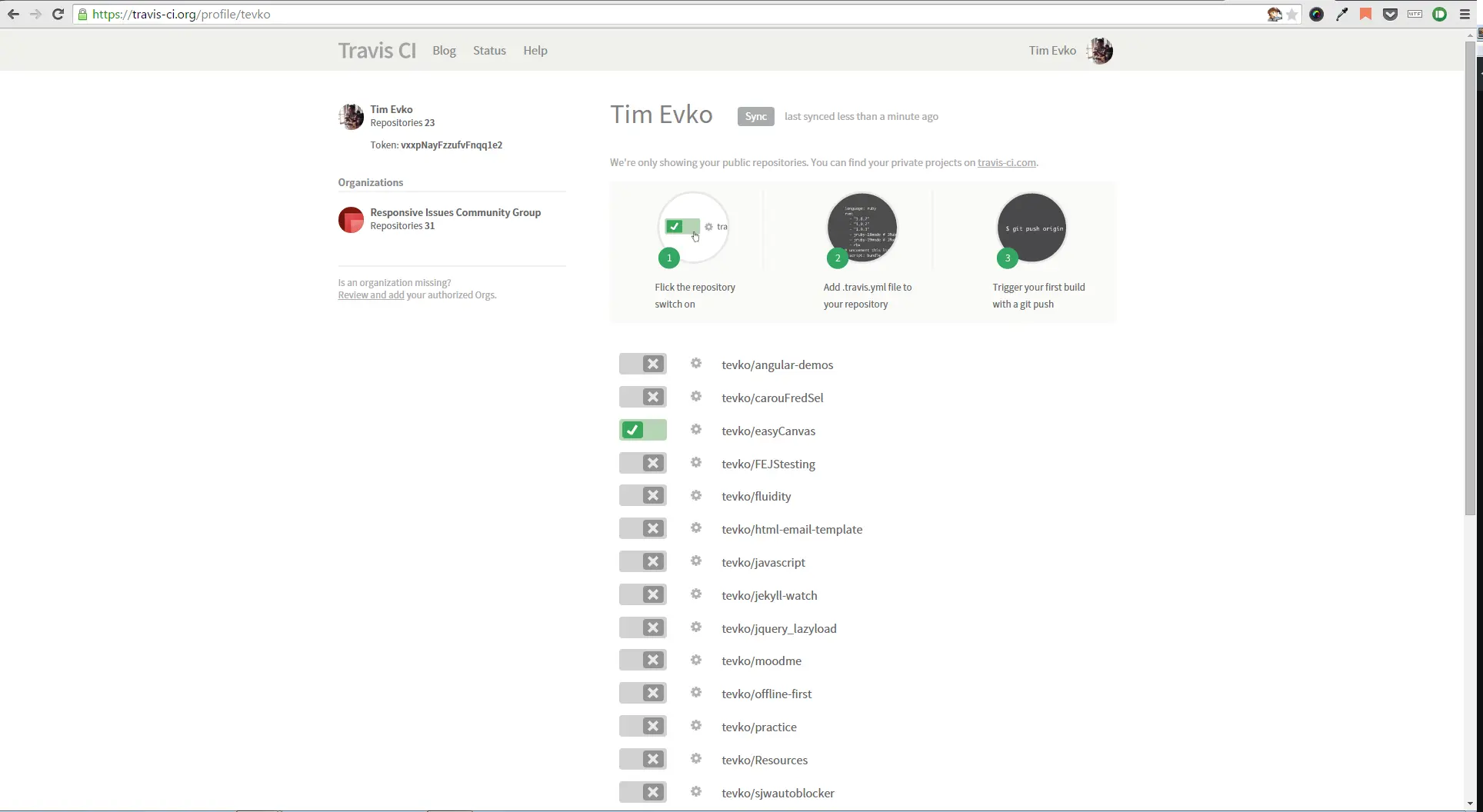Viewport: 1483px width, 812px height.
Task: Open Responsive Issues Community Group via its avatar
Action: [351, 220]
